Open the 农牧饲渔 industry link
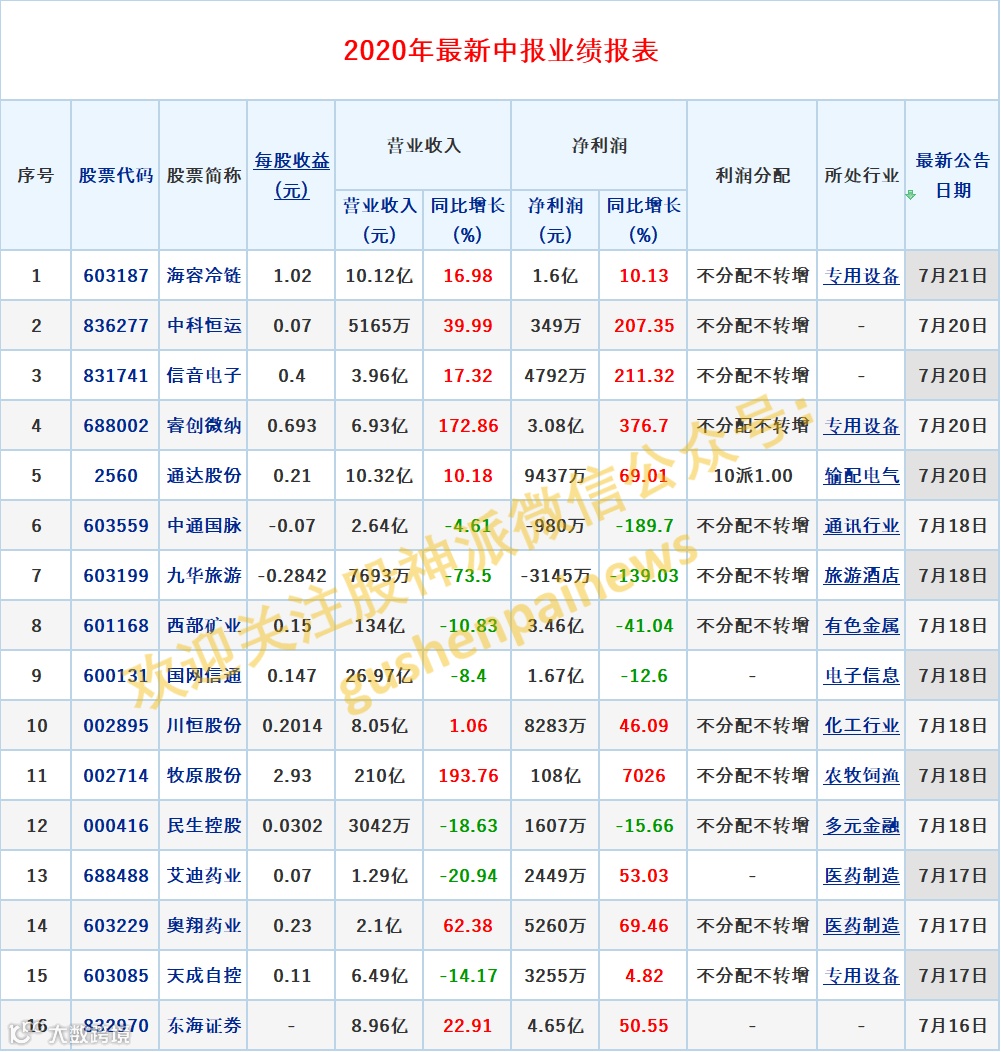 (861, 776)
